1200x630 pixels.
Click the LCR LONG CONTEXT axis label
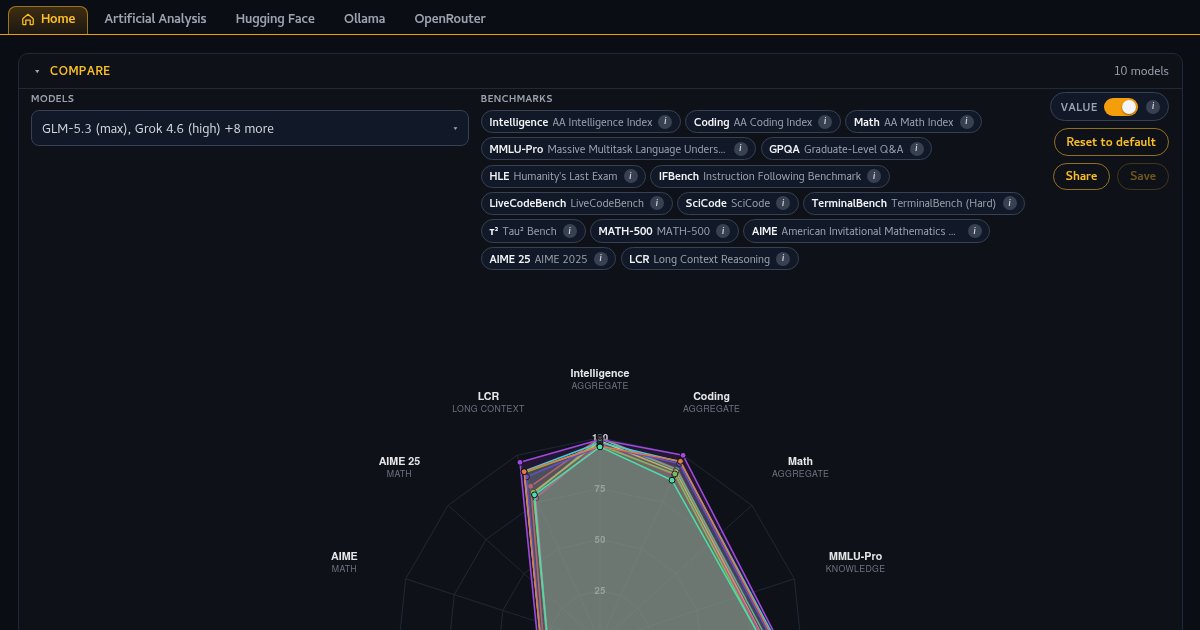(x=488, y=402)
